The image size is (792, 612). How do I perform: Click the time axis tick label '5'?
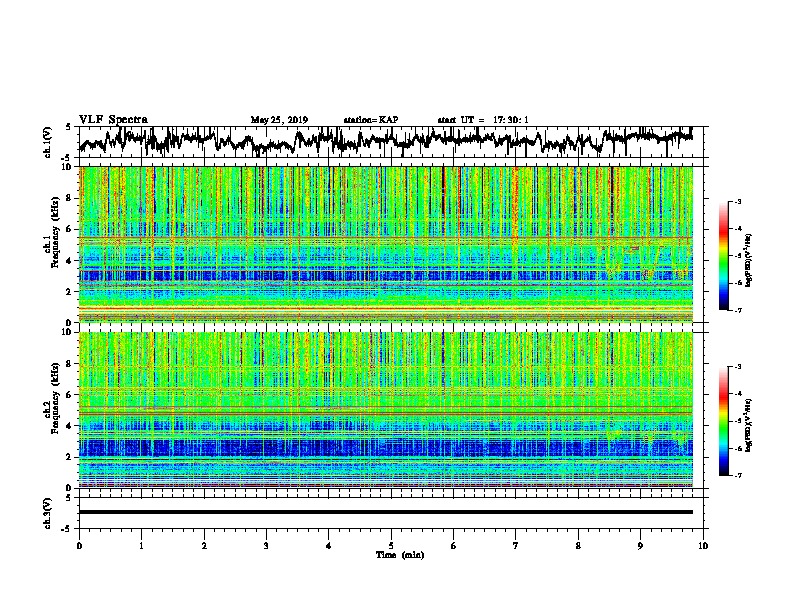click(391, 545)
